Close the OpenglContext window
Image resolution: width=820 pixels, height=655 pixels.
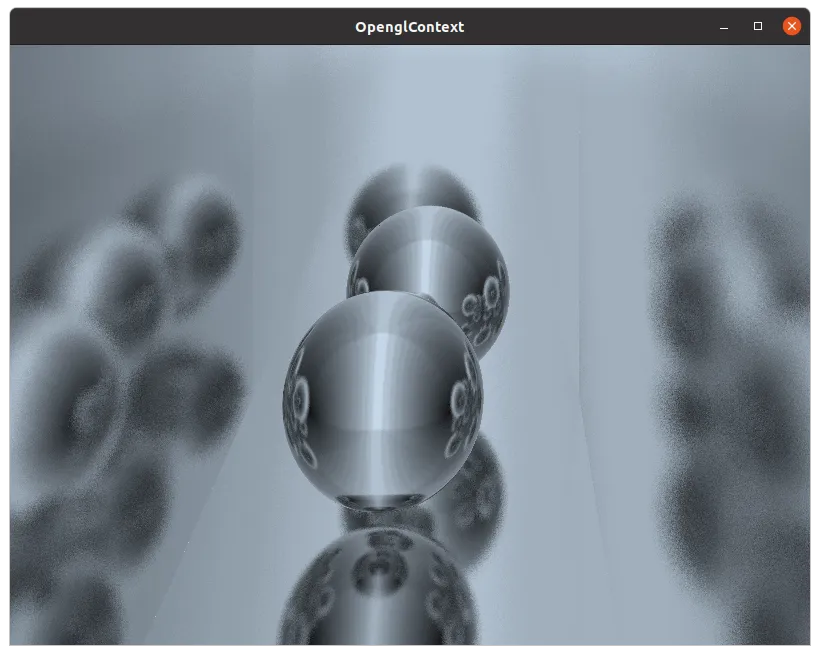pyautogui.click(x=792, y=26)
